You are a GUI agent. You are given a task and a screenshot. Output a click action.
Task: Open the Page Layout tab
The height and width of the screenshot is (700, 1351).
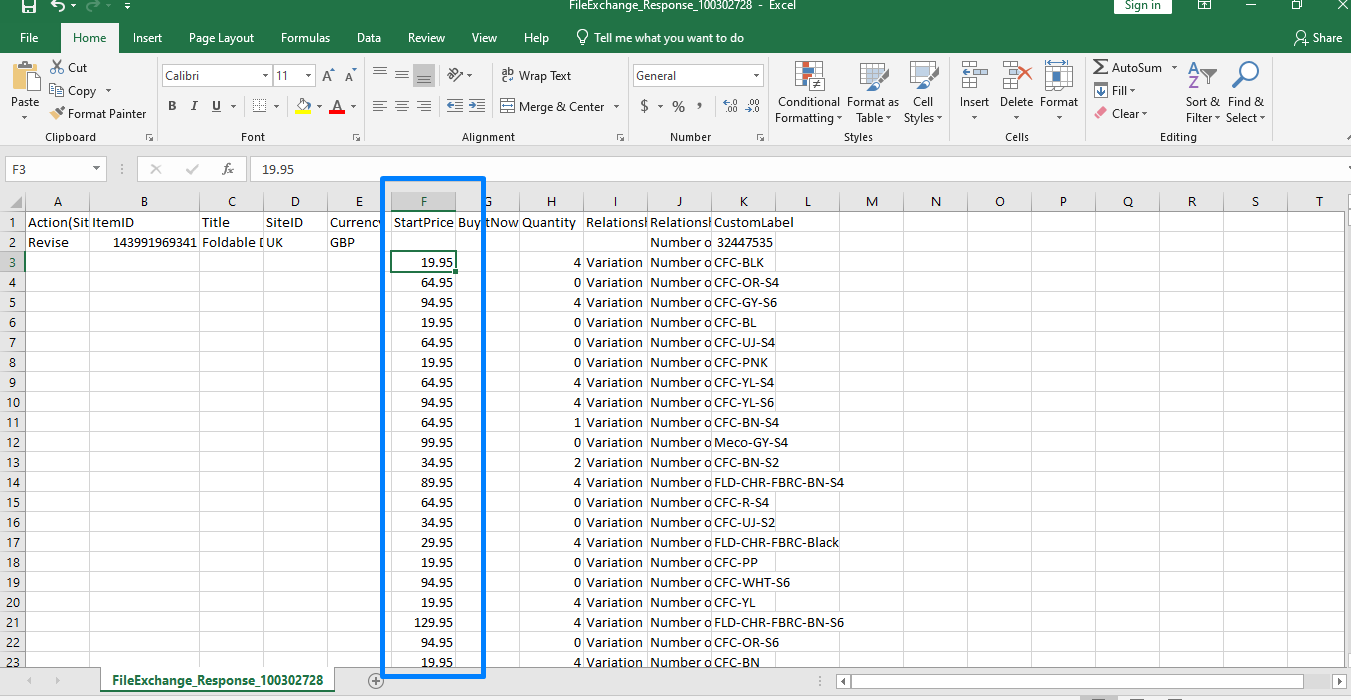coord(220,37)
